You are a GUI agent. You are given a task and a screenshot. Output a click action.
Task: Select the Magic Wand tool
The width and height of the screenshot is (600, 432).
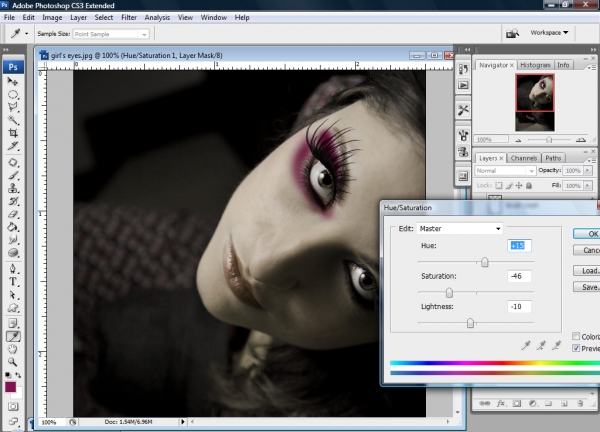click(x=13, y=120)
